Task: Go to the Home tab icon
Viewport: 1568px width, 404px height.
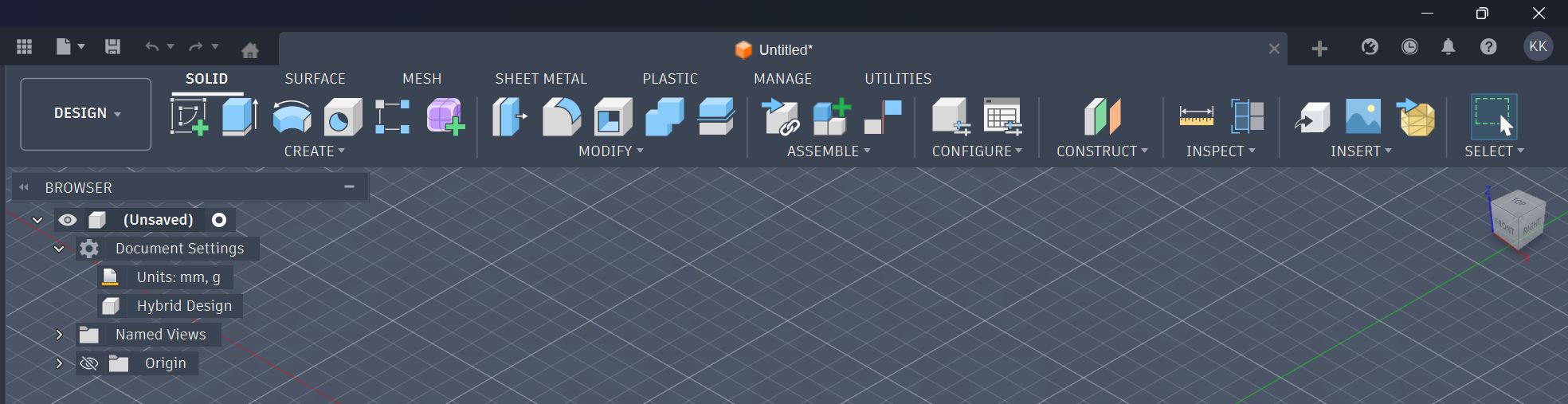Action: [250, 50]
